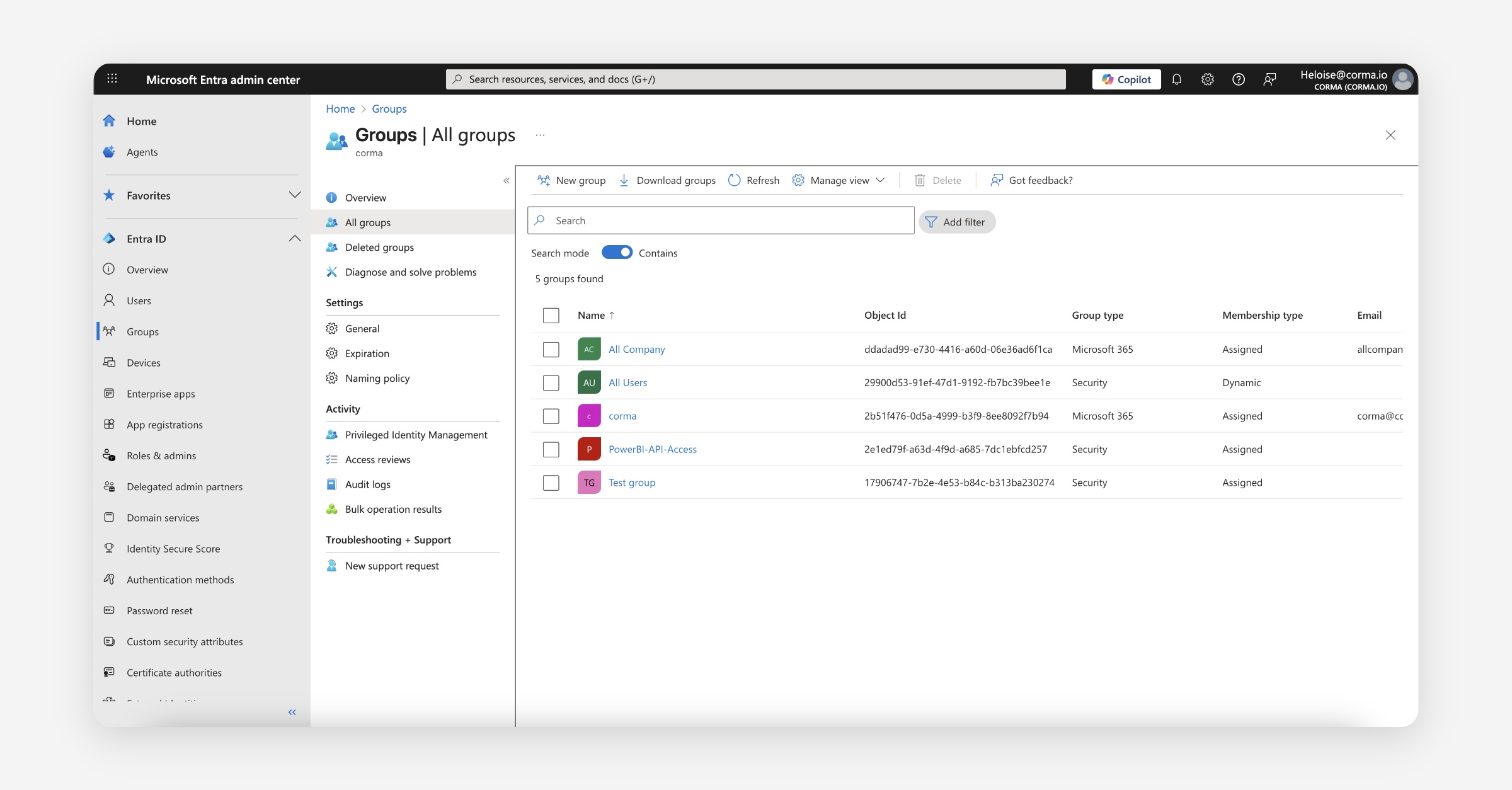Open the Test group link
This screenshot has height=790, width=1512.
pyautogui.click(x=631, y=483)
